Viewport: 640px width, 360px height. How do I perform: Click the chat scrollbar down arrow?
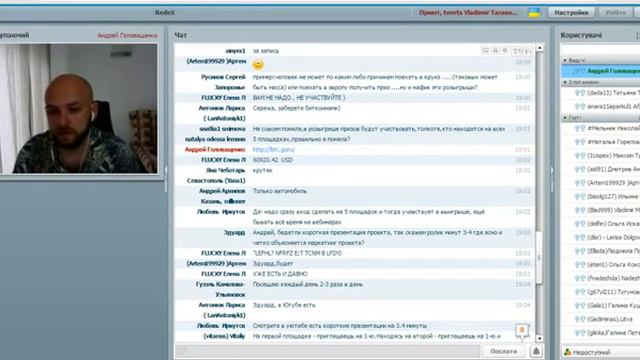(x=540, y=338)
